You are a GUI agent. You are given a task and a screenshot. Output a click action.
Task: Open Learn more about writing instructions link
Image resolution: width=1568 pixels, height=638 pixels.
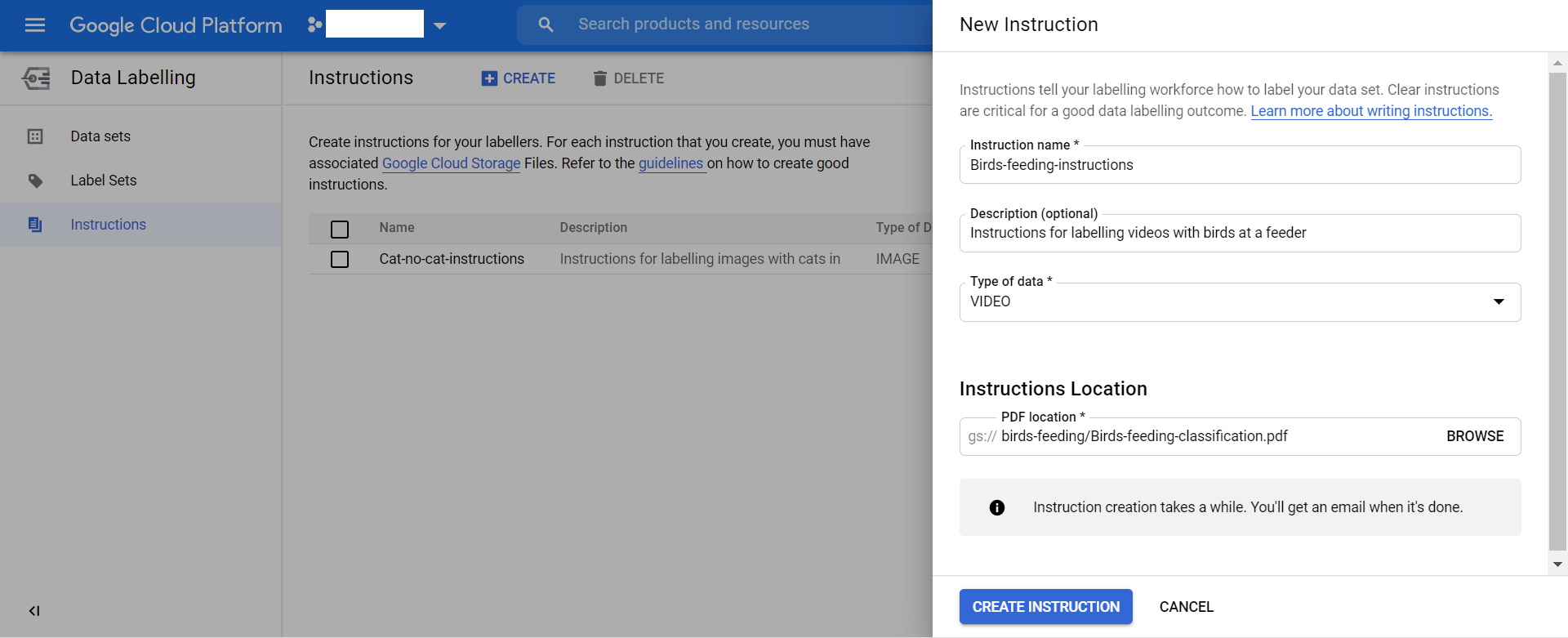[1370, 111]
